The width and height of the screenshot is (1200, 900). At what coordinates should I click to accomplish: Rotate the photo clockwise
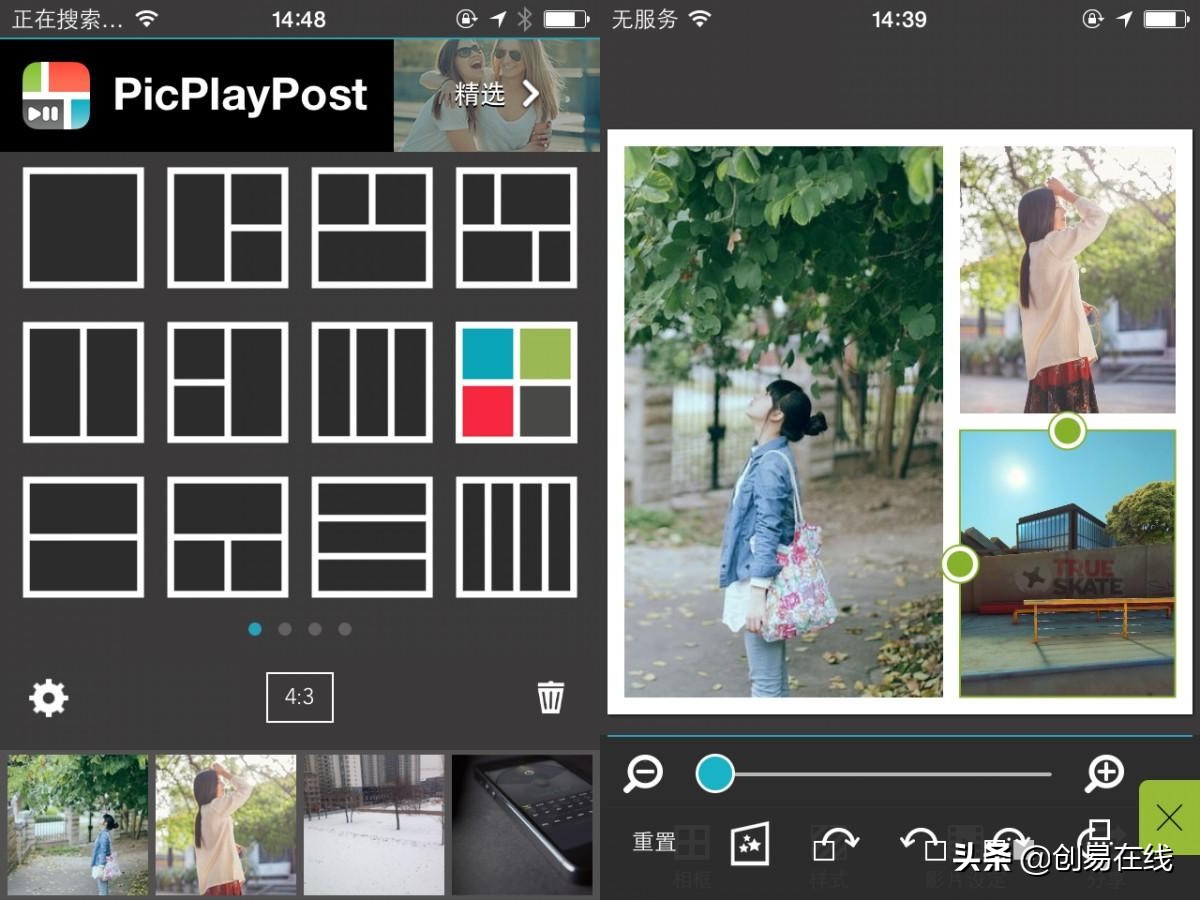click(835, 843)
